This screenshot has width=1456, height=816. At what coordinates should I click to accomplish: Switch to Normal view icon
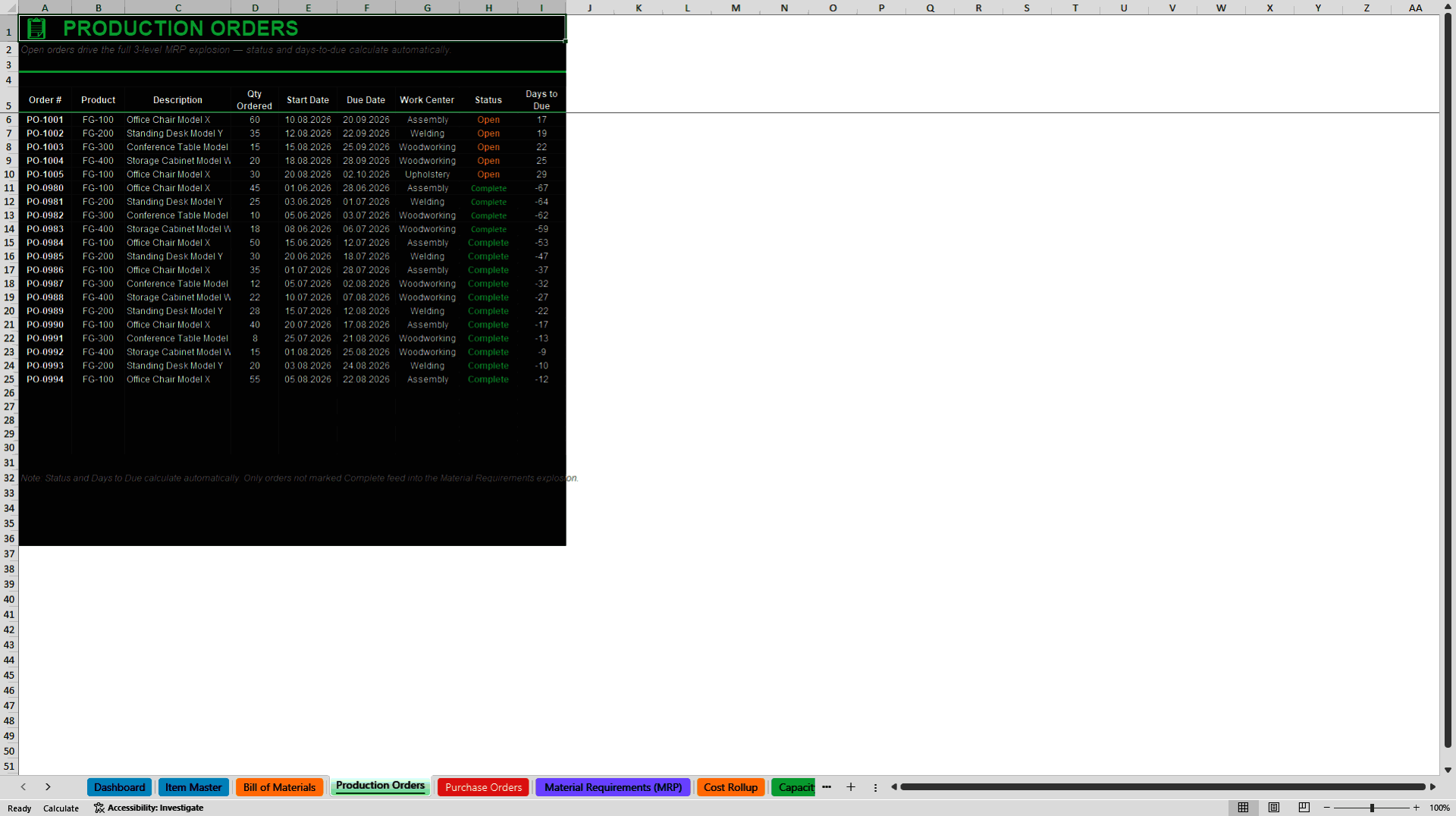click(1243, 808)
